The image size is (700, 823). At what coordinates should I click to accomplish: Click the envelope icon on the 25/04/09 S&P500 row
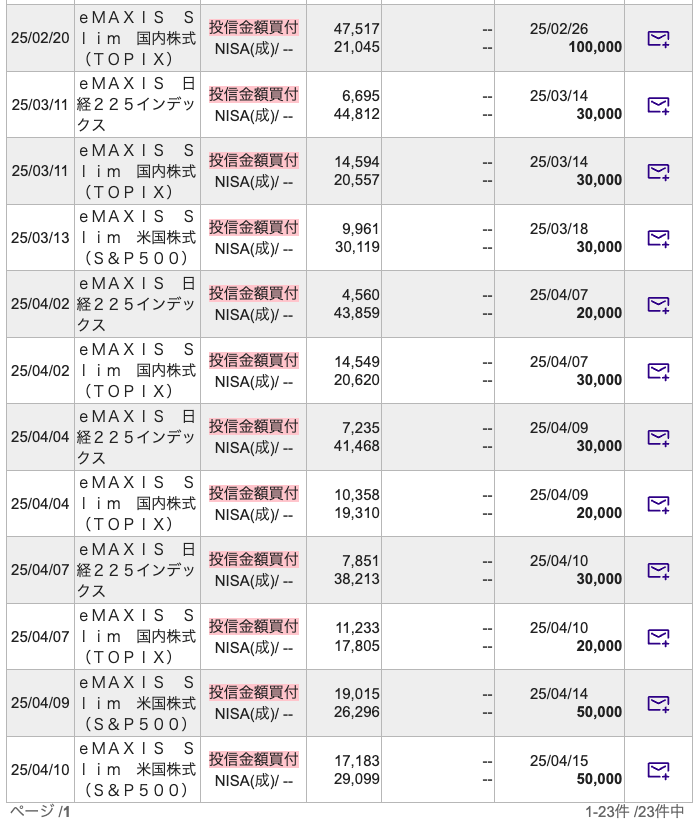[x=660, y=702]
